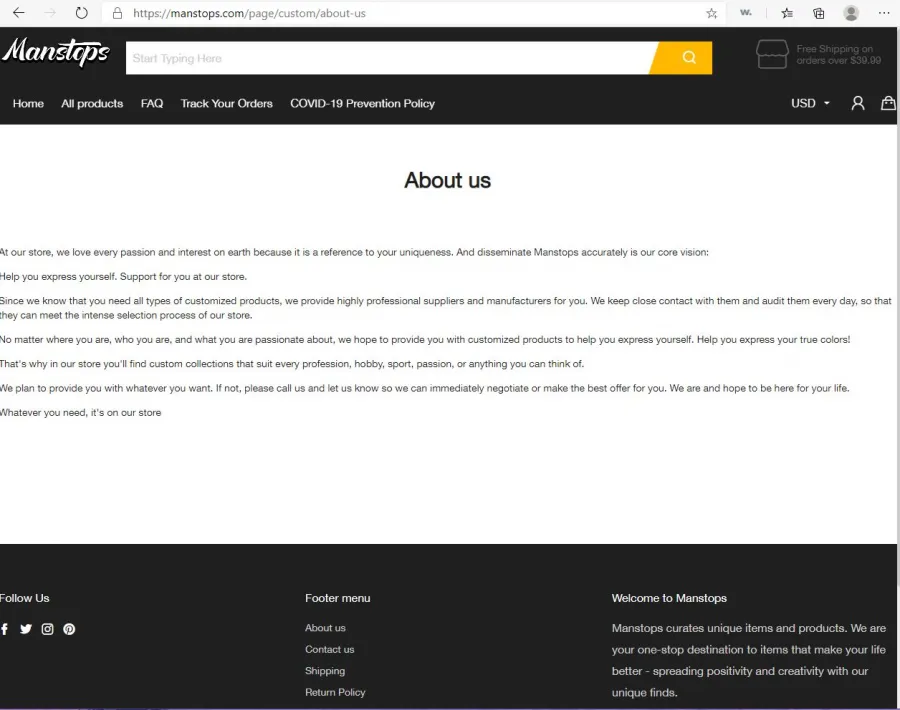This screenshot has height=710, width=900.
Task: Click Contact us footer link
Action: coord(329,649)
